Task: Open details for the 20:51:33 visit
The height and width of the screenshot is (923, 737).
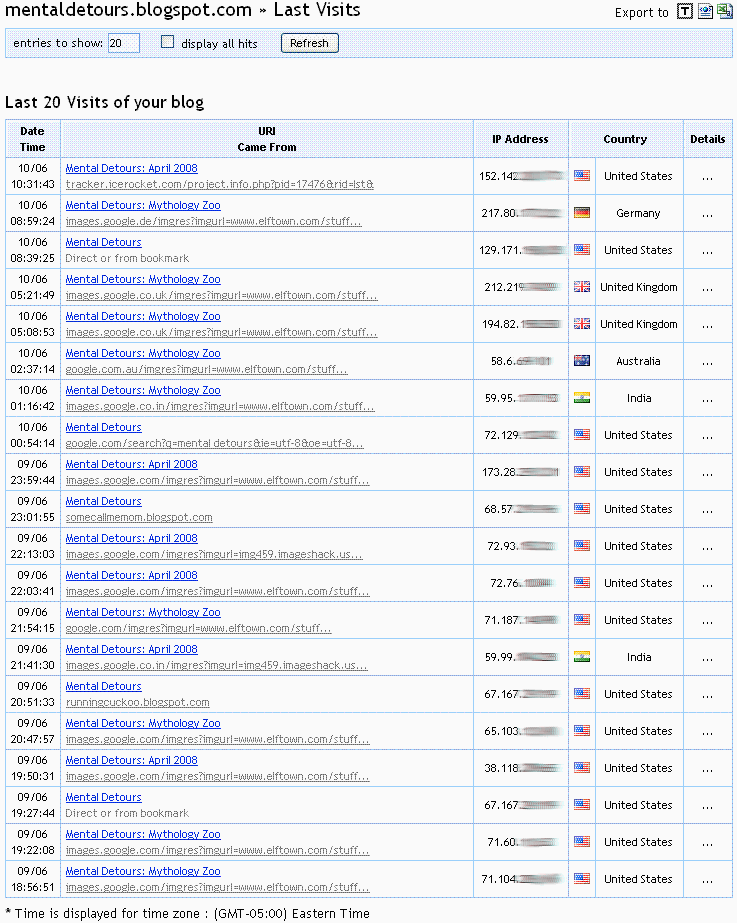Action: pos(708,696)
